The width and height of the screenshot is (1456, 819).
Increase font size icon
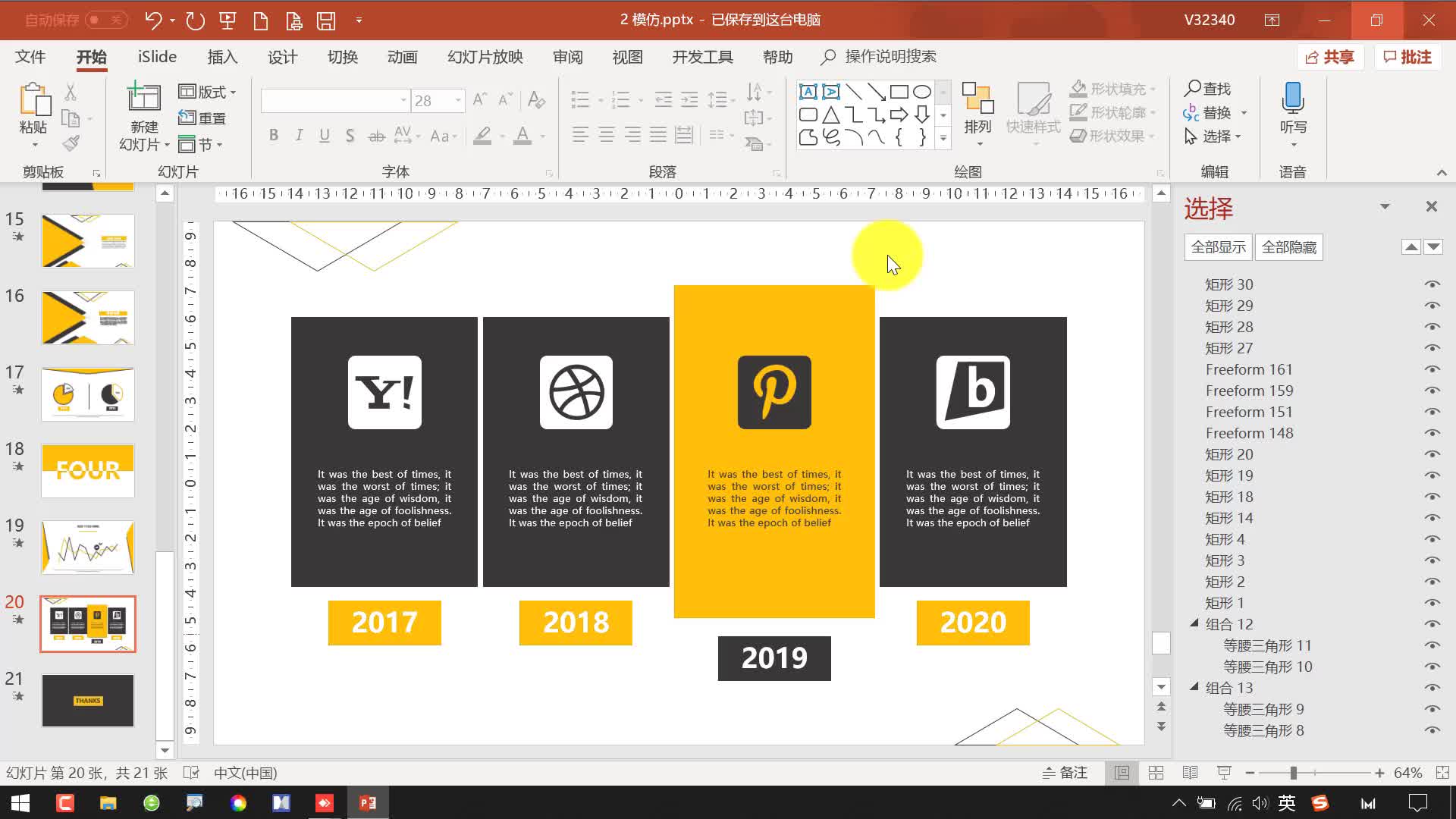480,99
